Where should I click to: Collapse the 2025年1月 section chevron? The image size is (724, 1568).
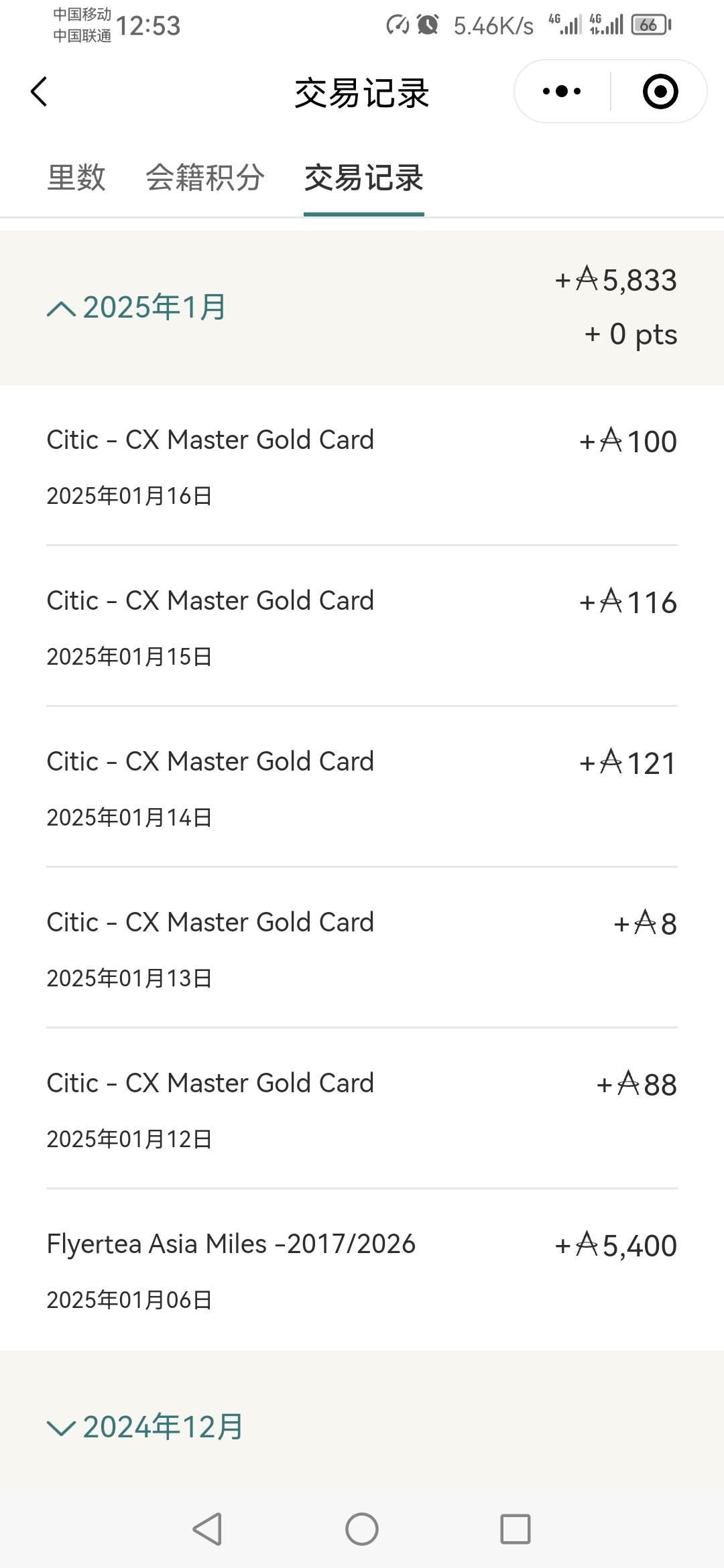coord(62,308)
